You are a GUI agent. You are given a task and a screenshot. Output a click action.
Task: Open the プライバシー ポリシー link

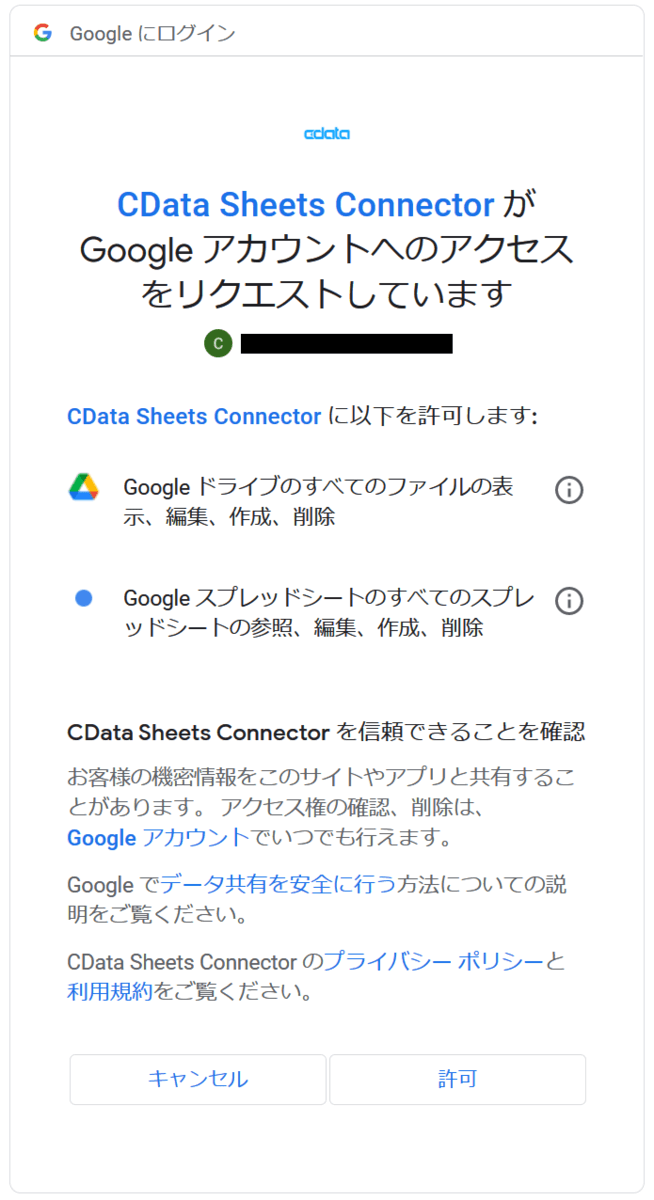pos(434,962)
